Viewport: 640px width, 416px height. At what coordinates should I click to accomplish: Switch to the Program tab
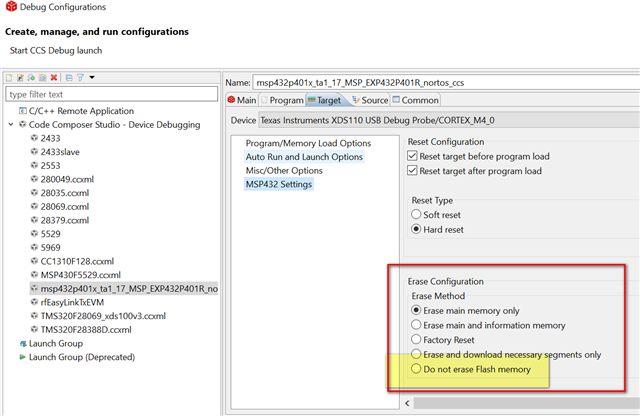(282, 100)
